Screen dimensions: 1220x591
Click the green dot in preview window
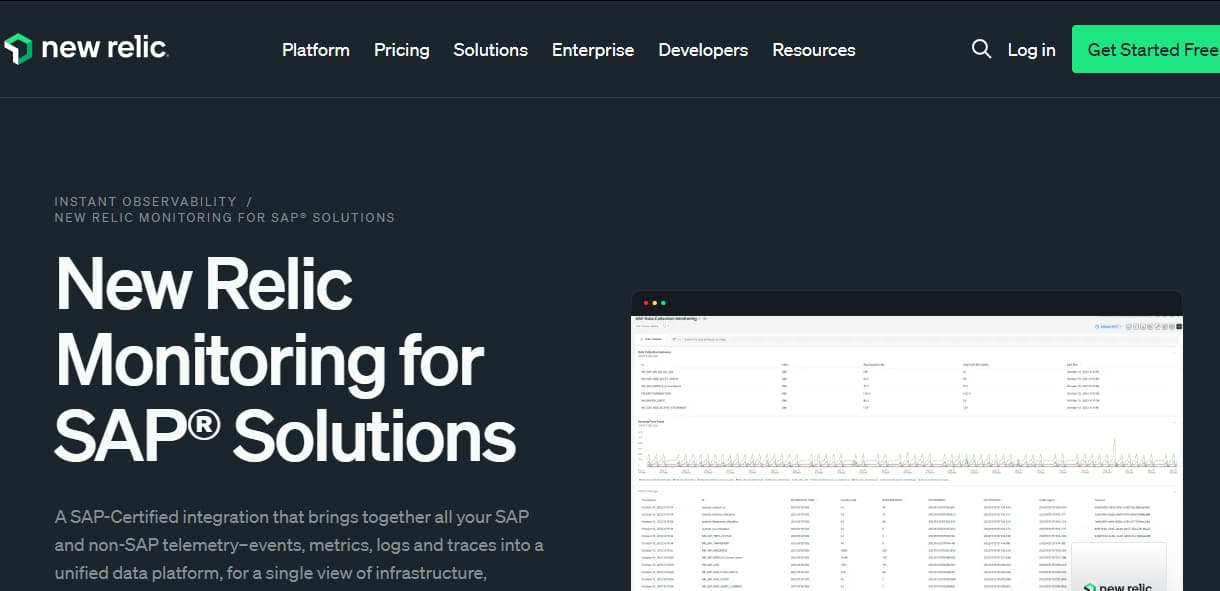pos(663,303)
